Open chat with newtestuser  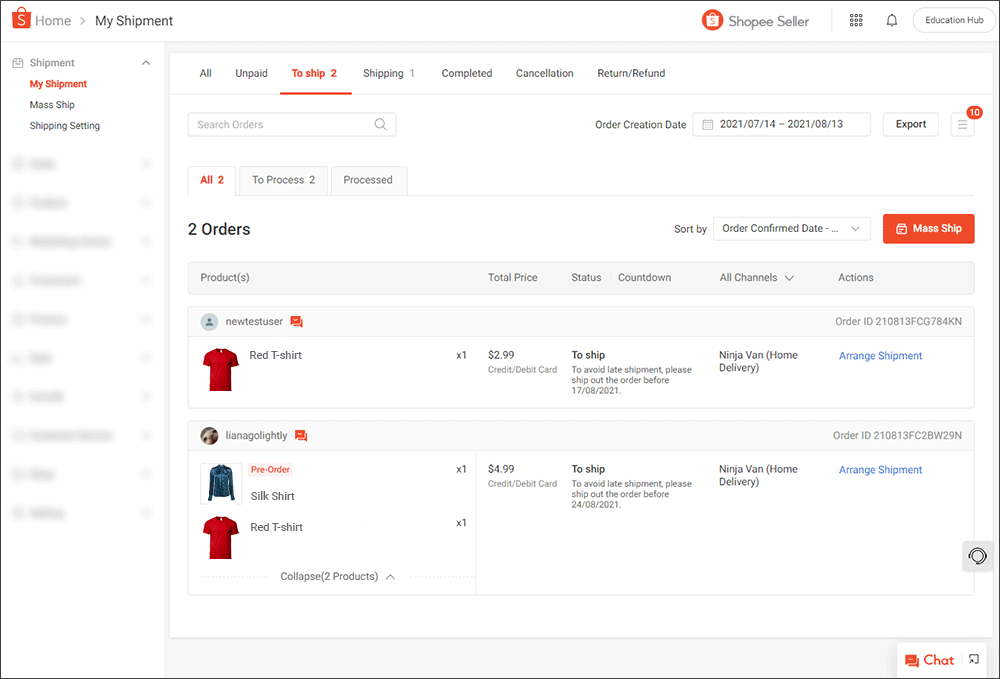pyautogui.click(x=296, y=321)
